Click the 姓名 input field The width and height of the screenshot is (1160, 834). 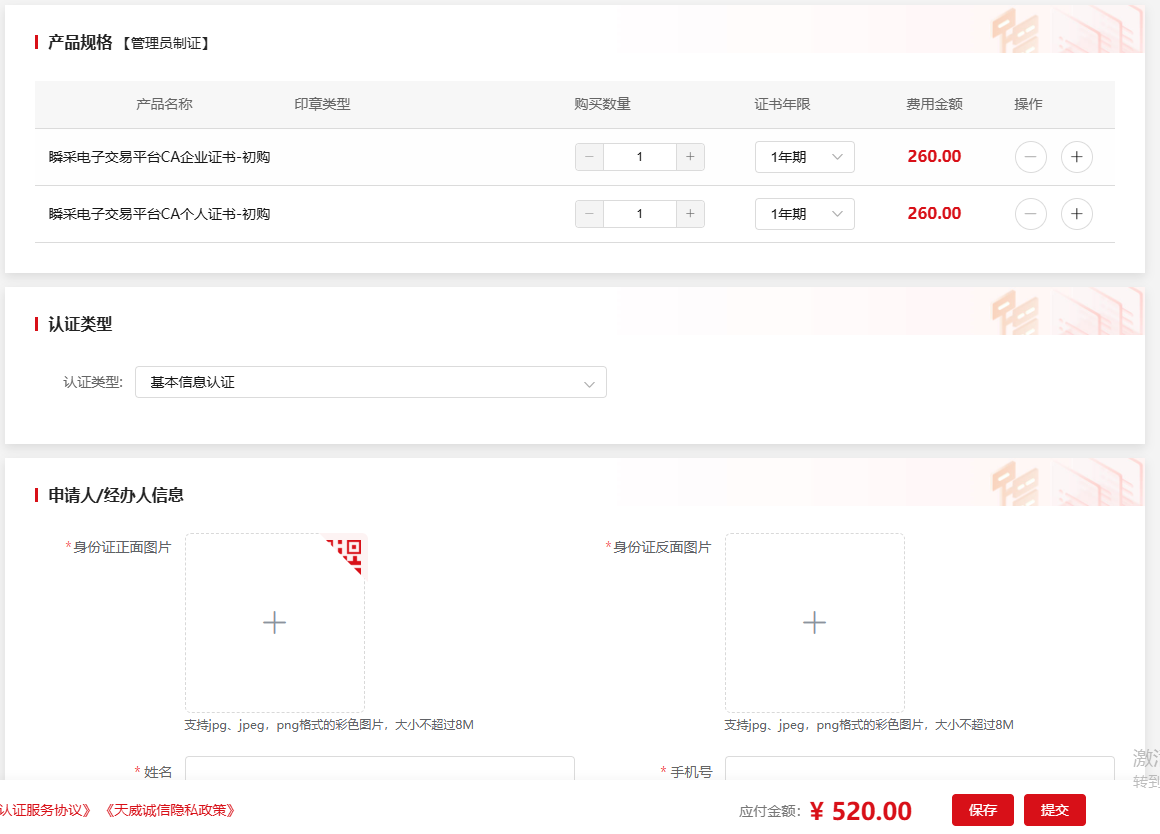coord(380,770)
